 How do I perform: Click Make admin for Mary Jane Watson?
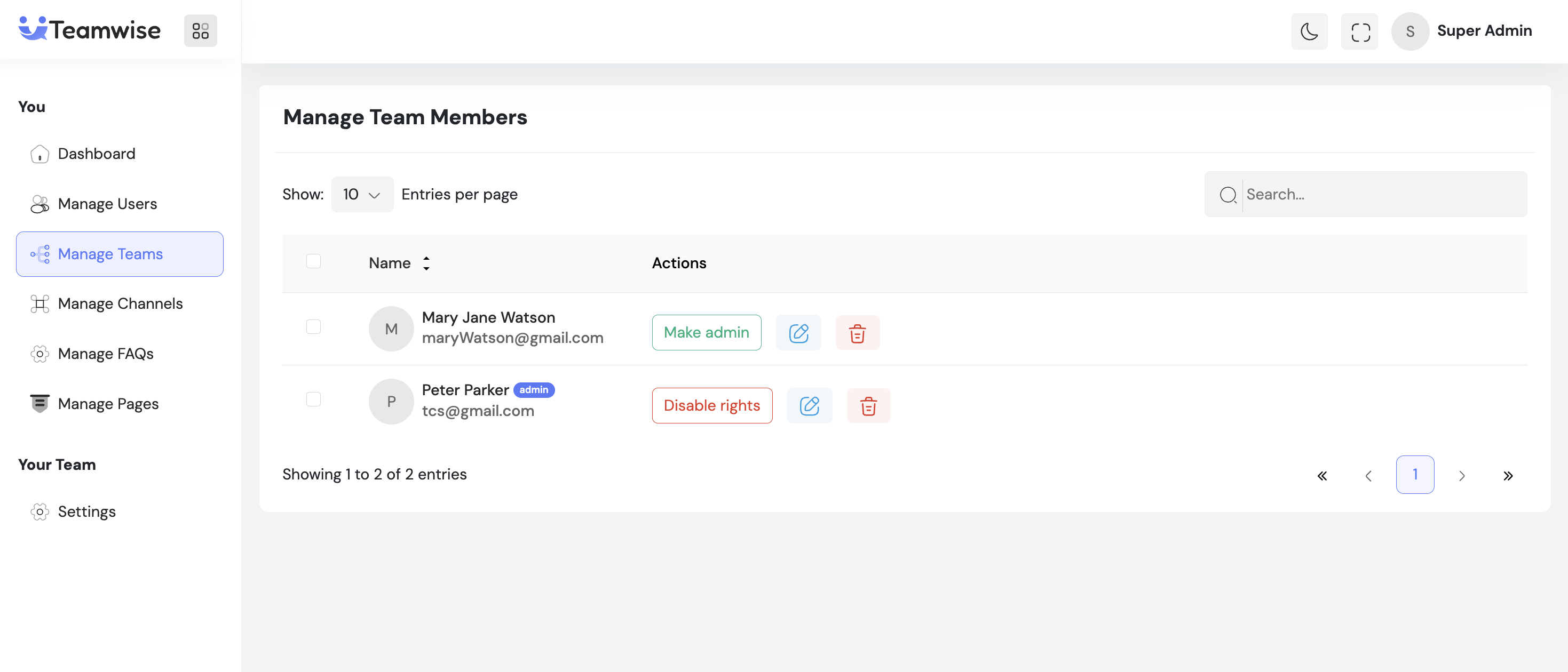pyautogui.click(x=706, y=333)
